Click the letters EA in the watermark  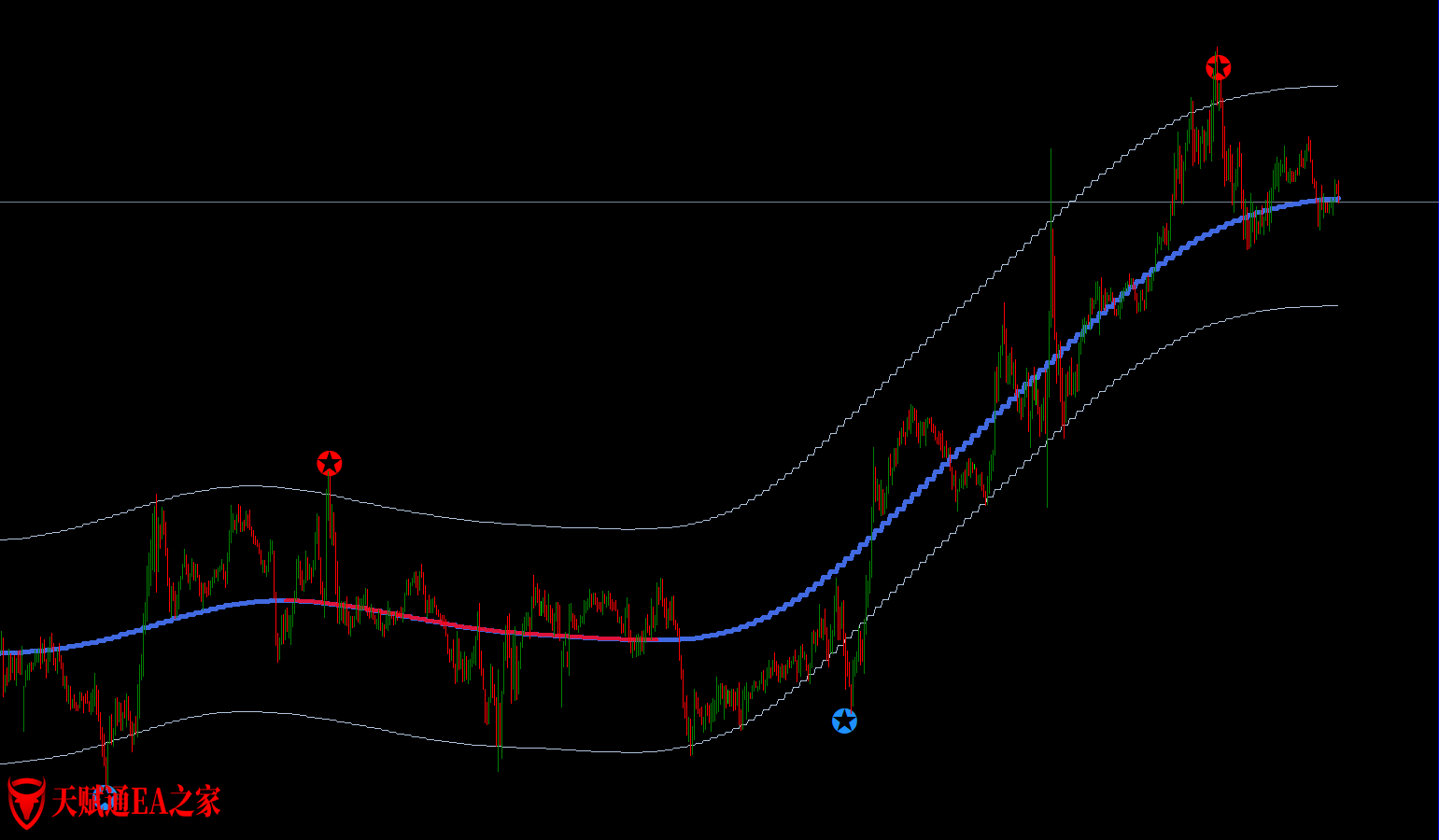149,802
